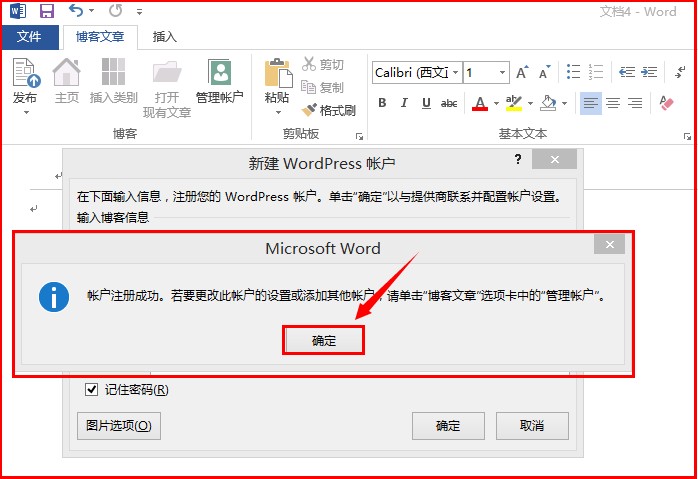Image resolution: width=698 pixels, height=479 pixels.
Task: Expand the 发布 dropdown arrow
Action: coord(26,112)
